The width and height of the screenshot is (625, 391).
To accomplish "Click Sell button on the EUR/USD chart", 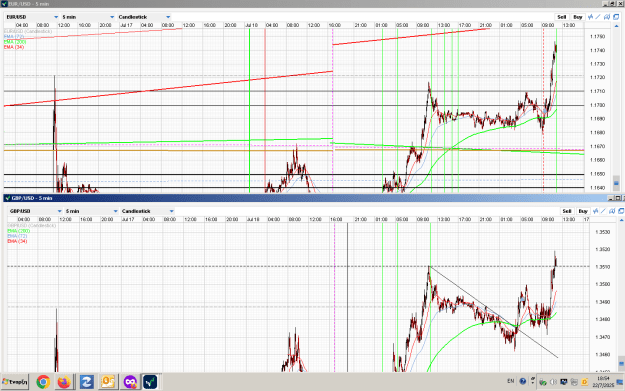I will tap(562, 17).
